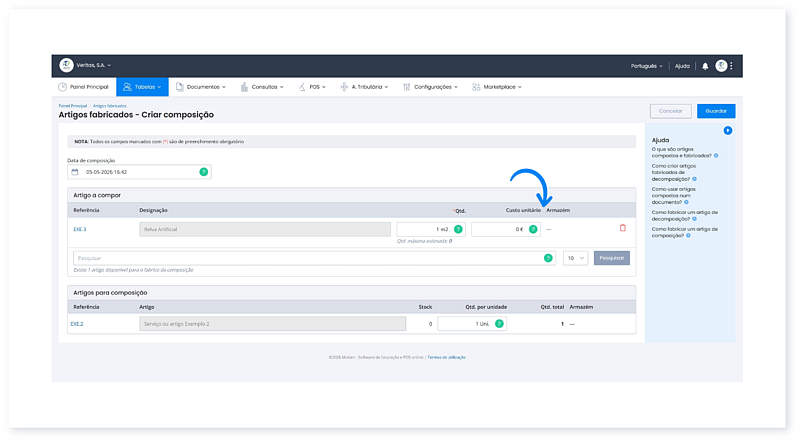Delete the EXE.3 article row
The height and width of the screenshot is (442, 800).
(622, 228)
